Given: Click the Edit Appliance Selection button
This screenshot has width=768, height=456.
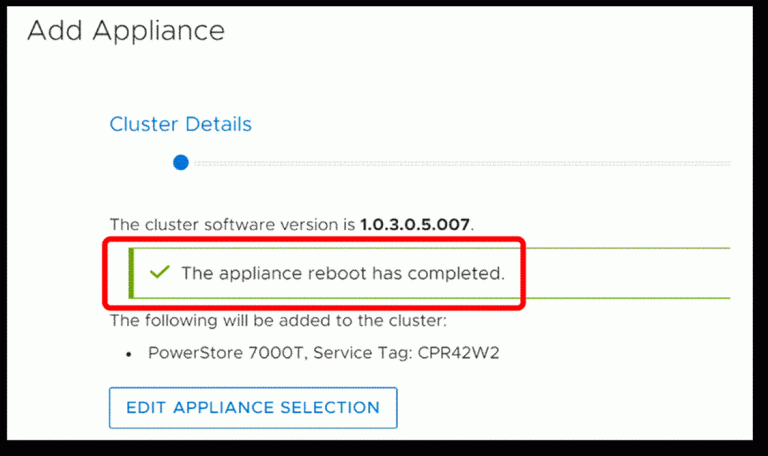Looking at the screenshot, I should [253, 408].
